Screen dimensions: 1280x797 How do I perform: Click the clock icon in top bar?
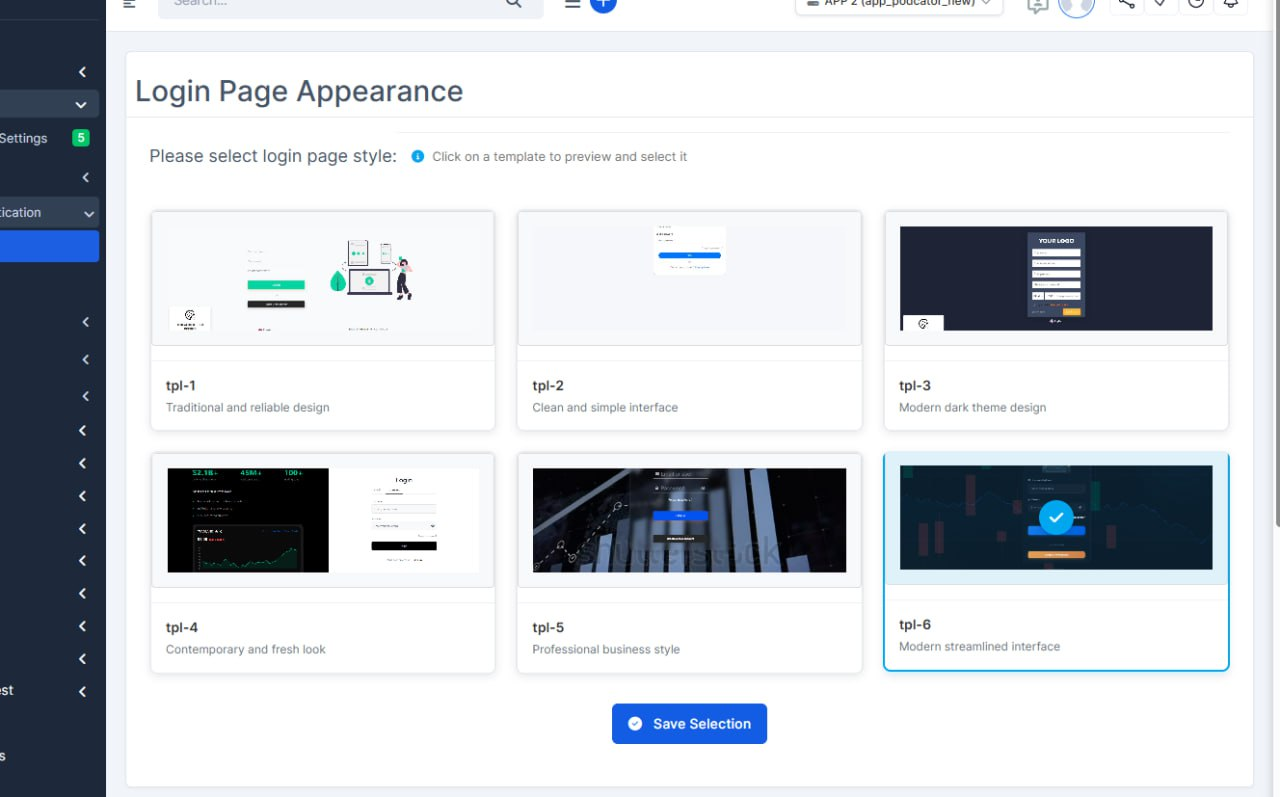pyautogui.click(x=1196, y=4)
